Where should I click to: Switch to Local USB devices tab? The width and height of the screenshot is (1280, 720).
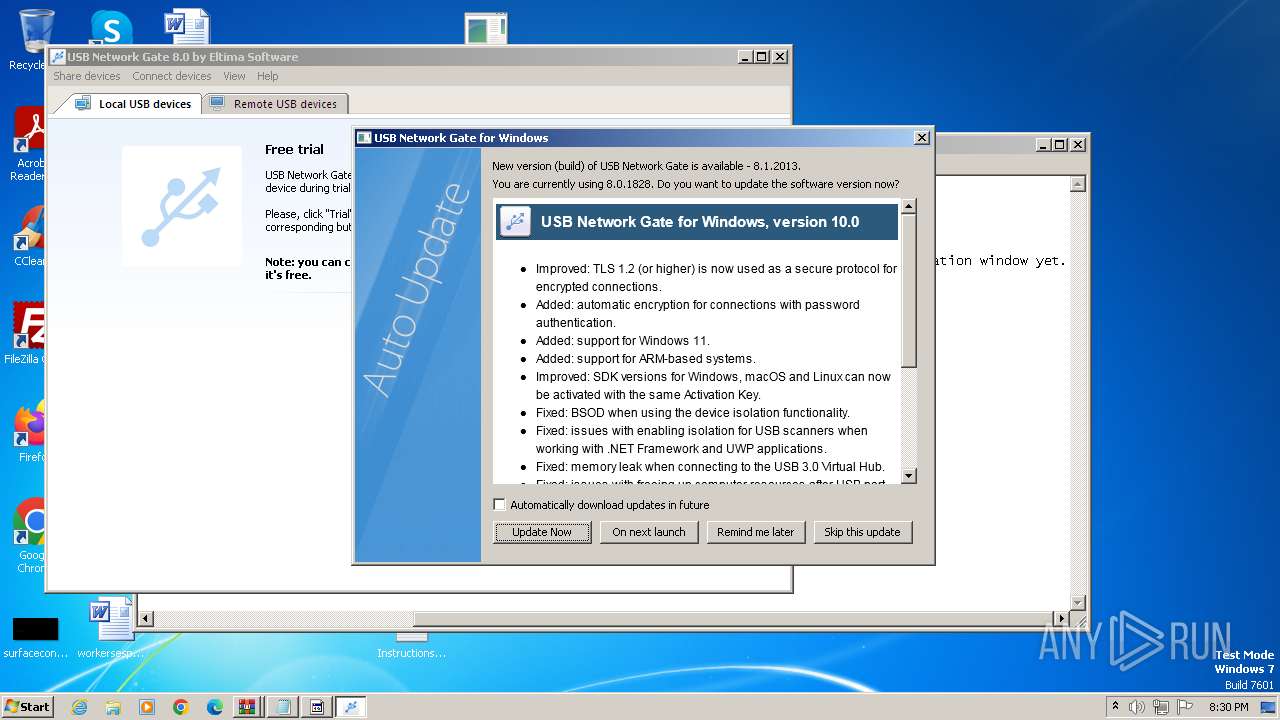click(x=132, y=104)
